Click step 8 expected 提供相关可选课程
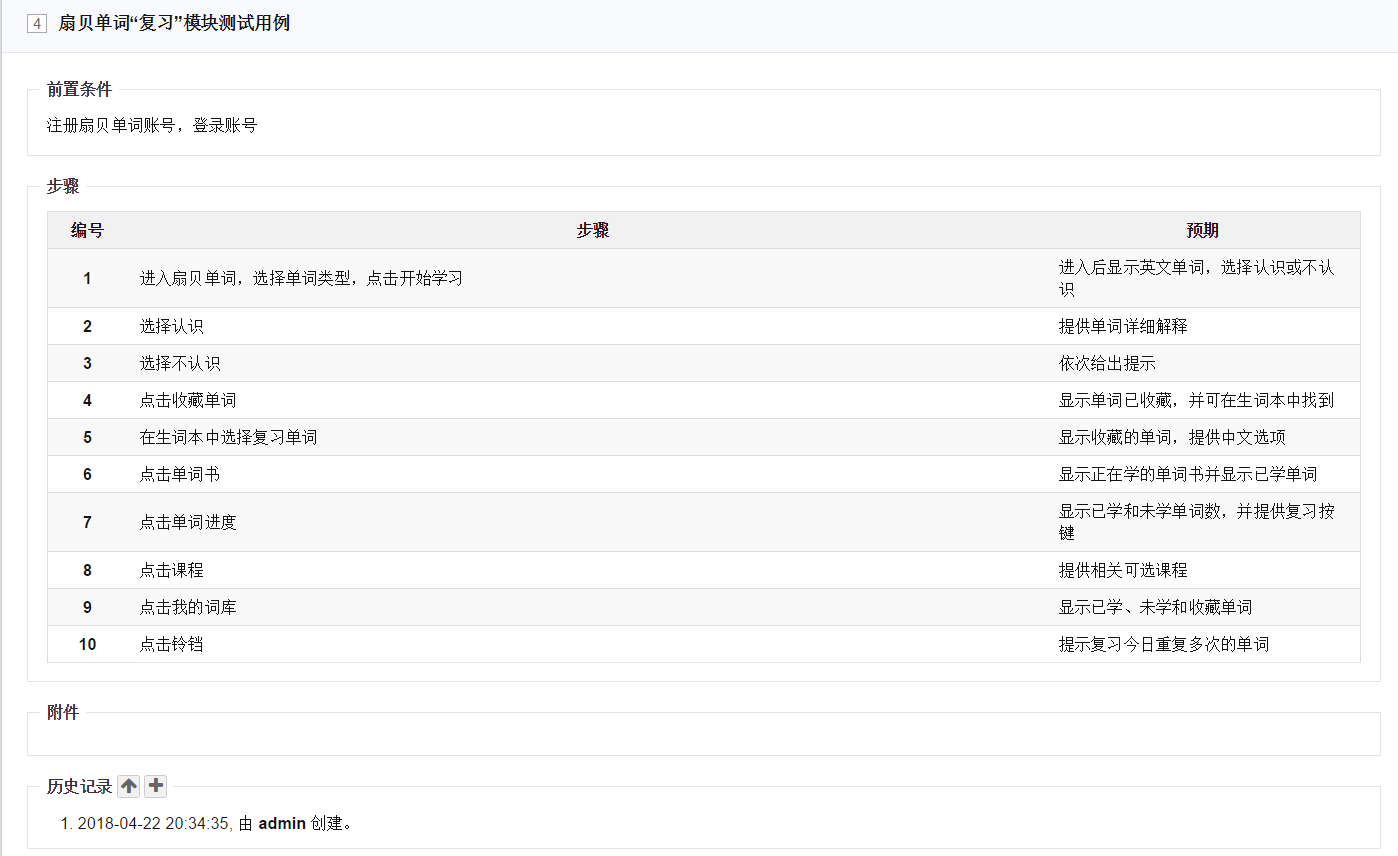 pyautogui.click(x=1123, y=570)
